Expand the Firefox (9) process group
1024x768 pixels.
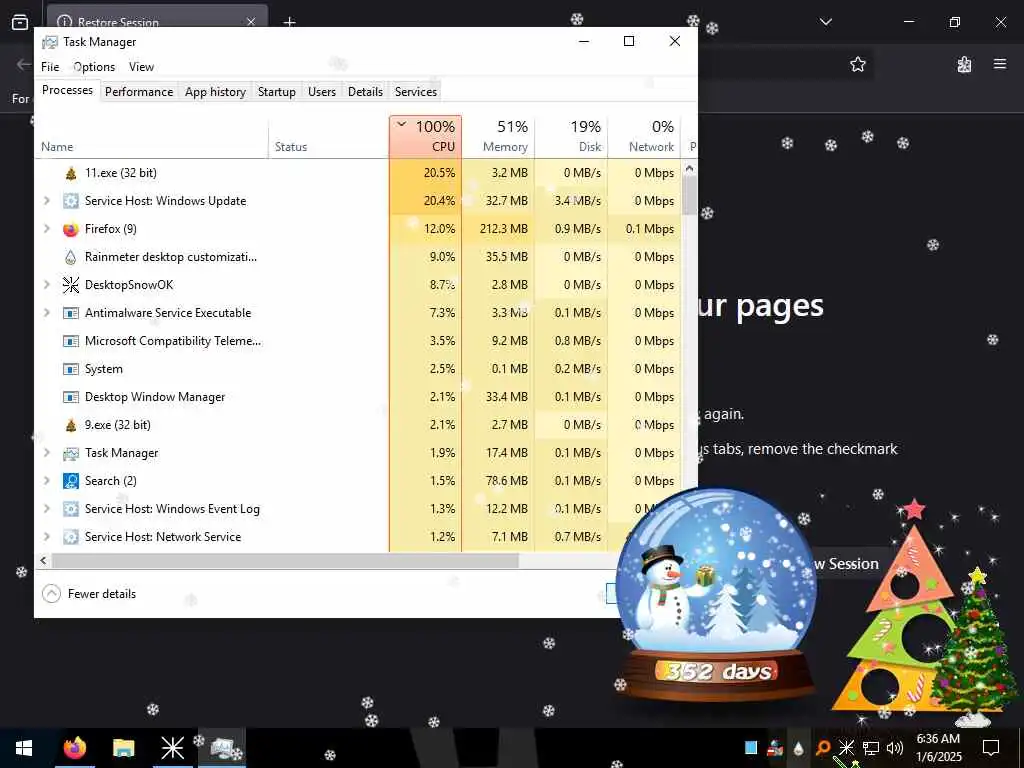point(46,229)
